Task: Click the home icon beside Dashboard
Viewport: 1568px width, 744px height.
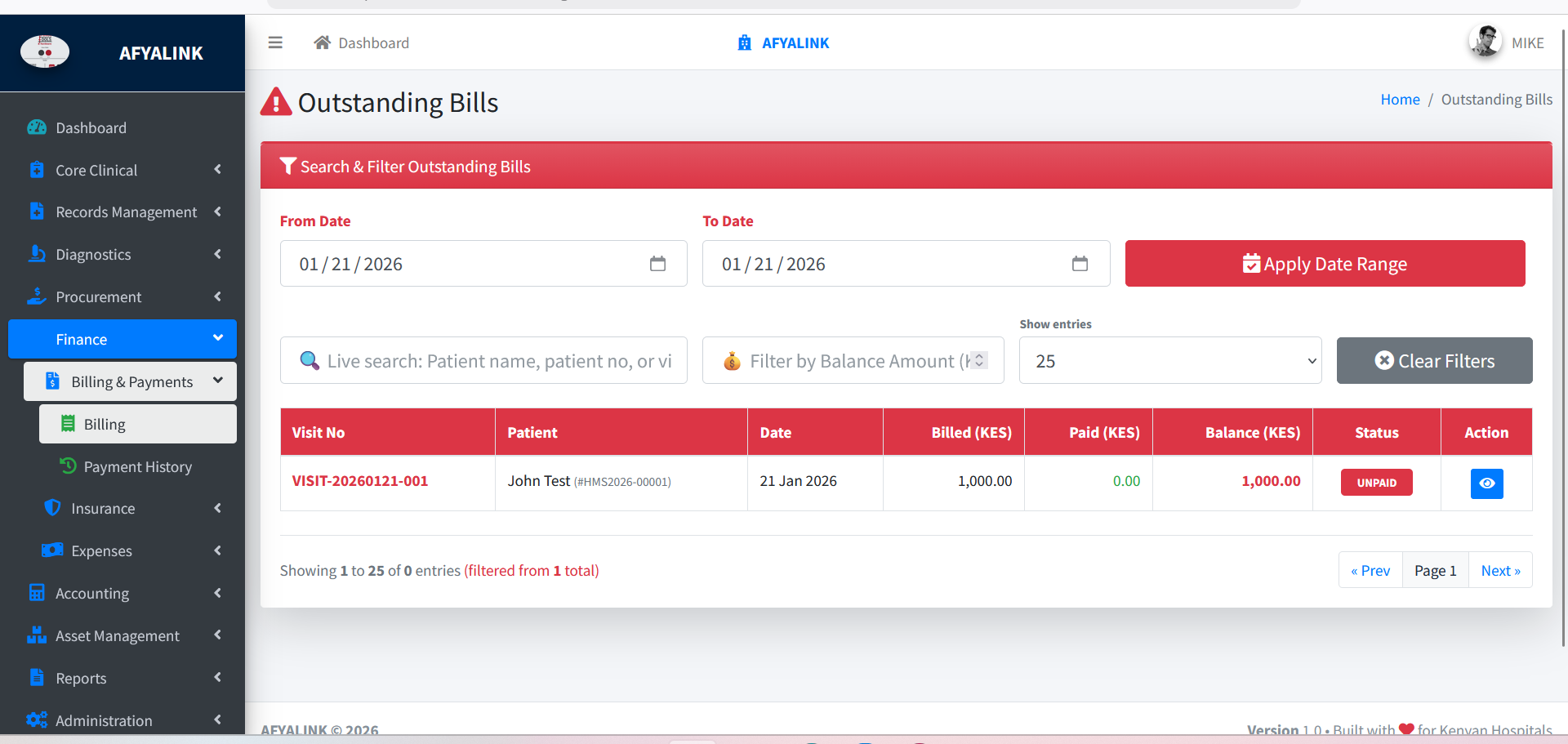Action: [323, 42]
